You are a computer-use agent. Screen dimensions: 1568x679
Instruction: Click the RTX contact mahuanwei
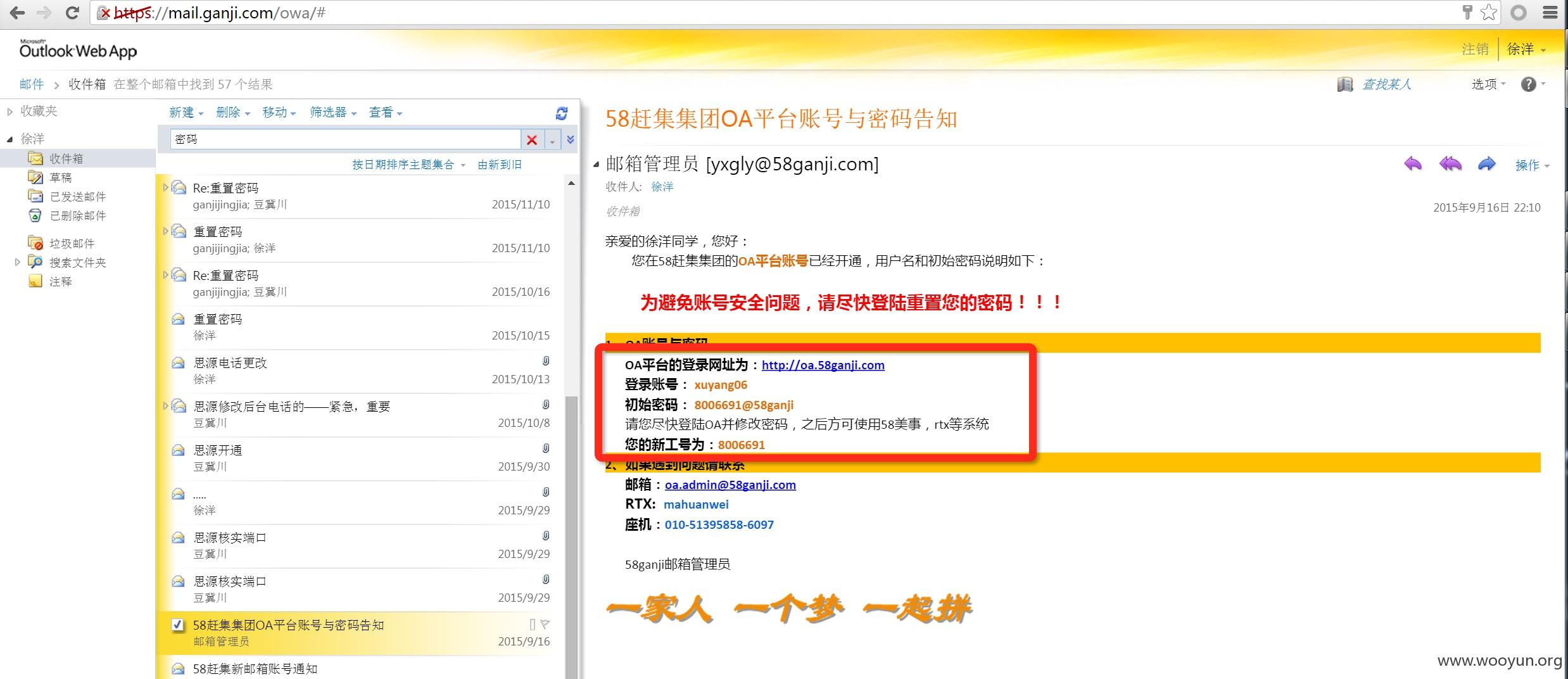click(x=696, y=505)
